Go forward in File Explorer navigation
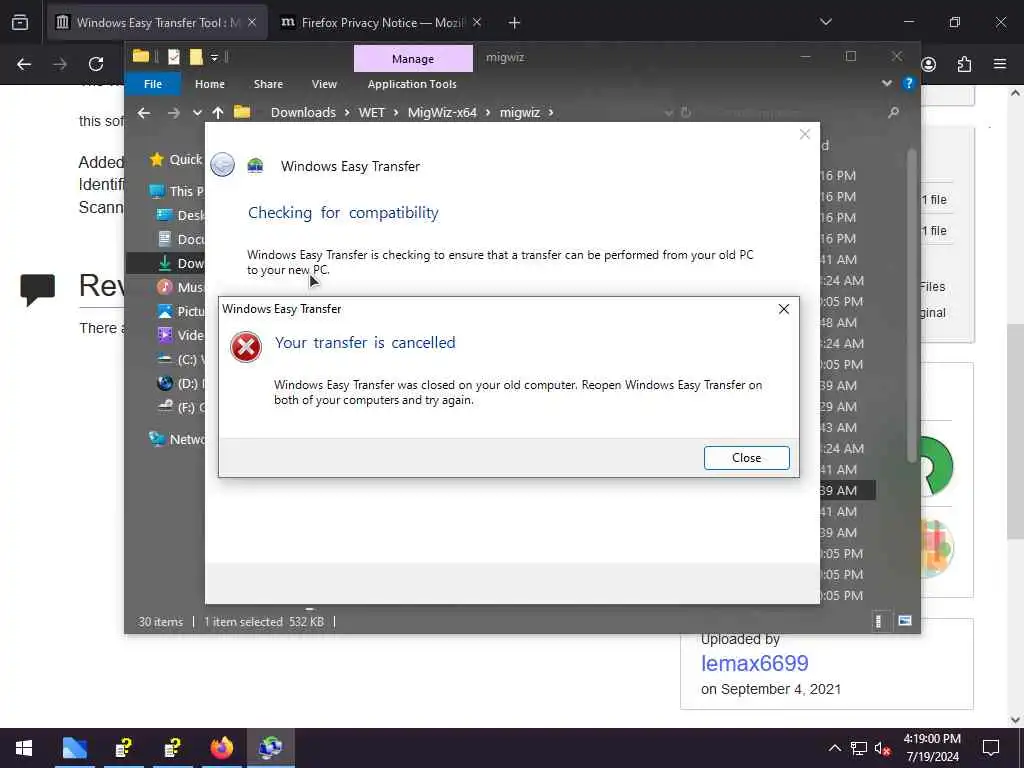 (x=173, y=112)
